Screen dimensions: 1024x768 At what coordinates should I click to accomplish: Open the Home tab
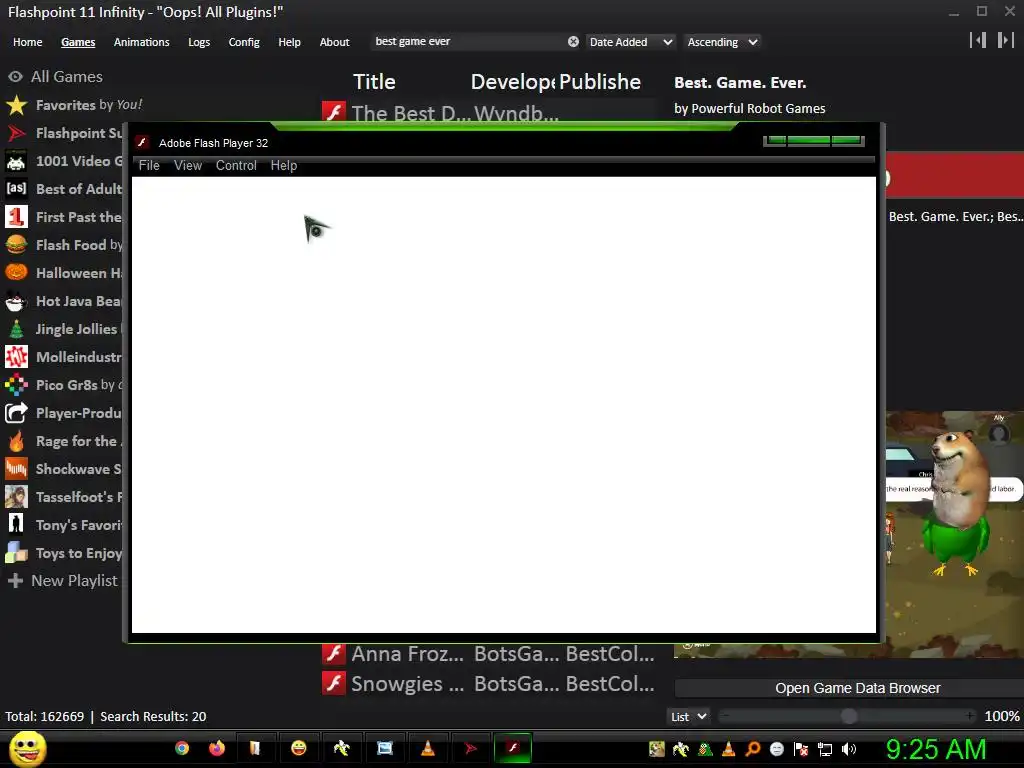point(27,42)
